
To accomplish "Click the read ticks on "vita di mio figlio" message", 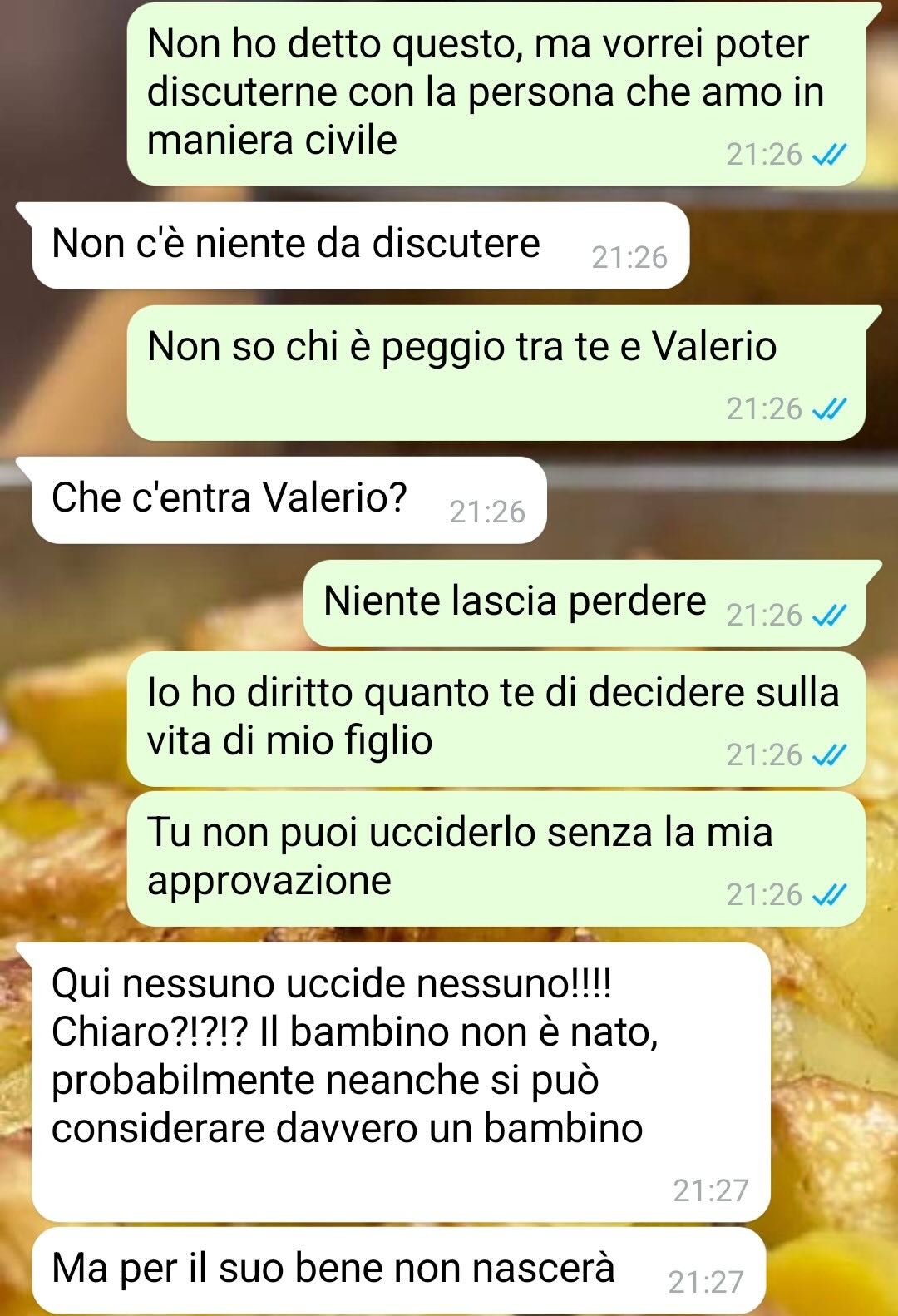I will [829, 755].
